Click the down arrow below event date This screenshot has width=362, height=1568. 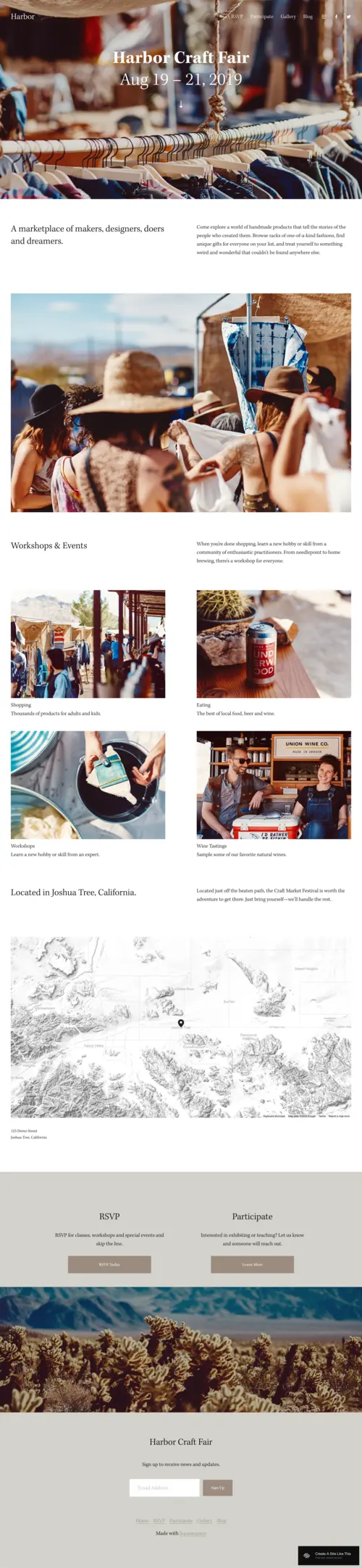181,104
